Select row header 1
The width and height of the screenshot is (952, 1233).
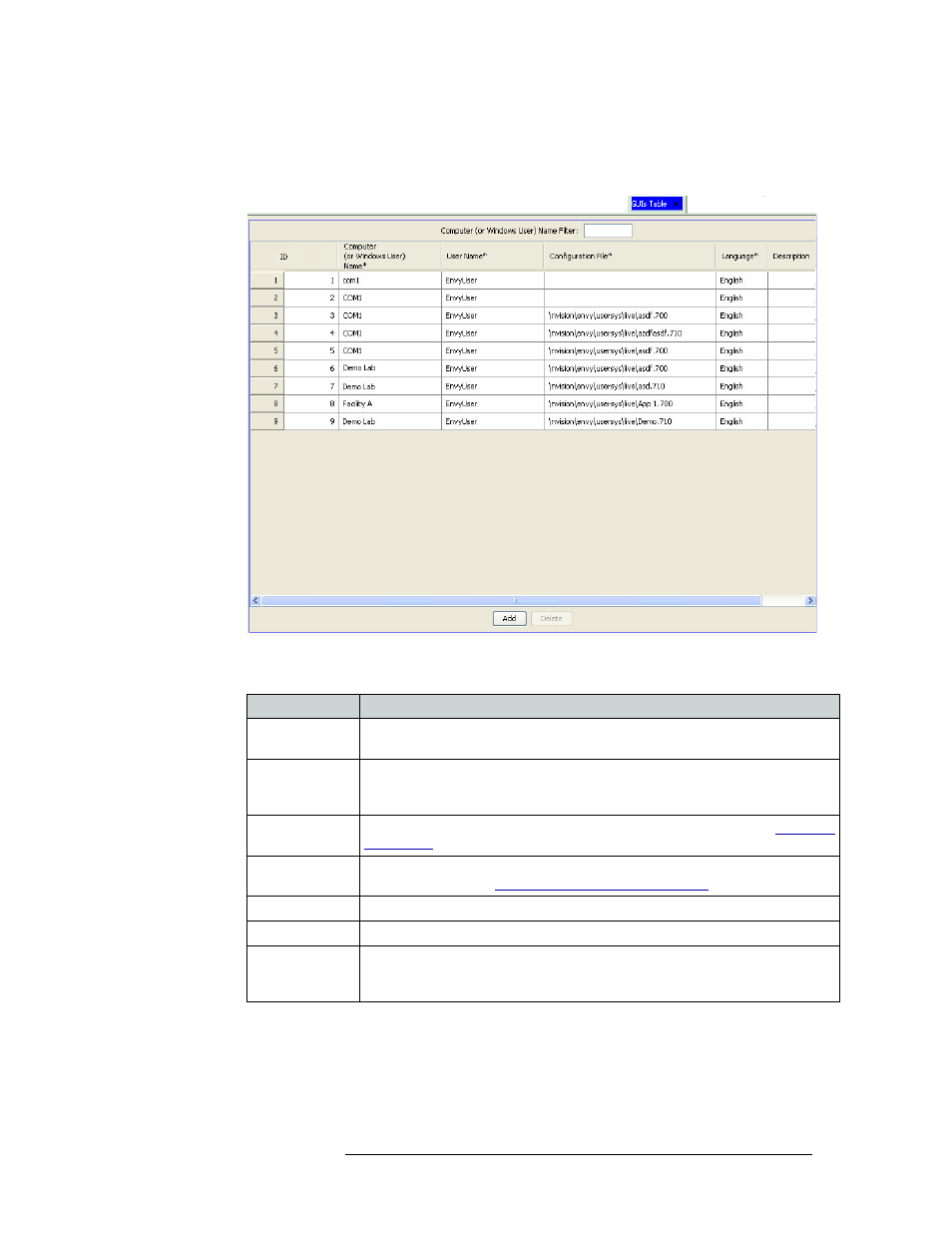tap(266, 281)
